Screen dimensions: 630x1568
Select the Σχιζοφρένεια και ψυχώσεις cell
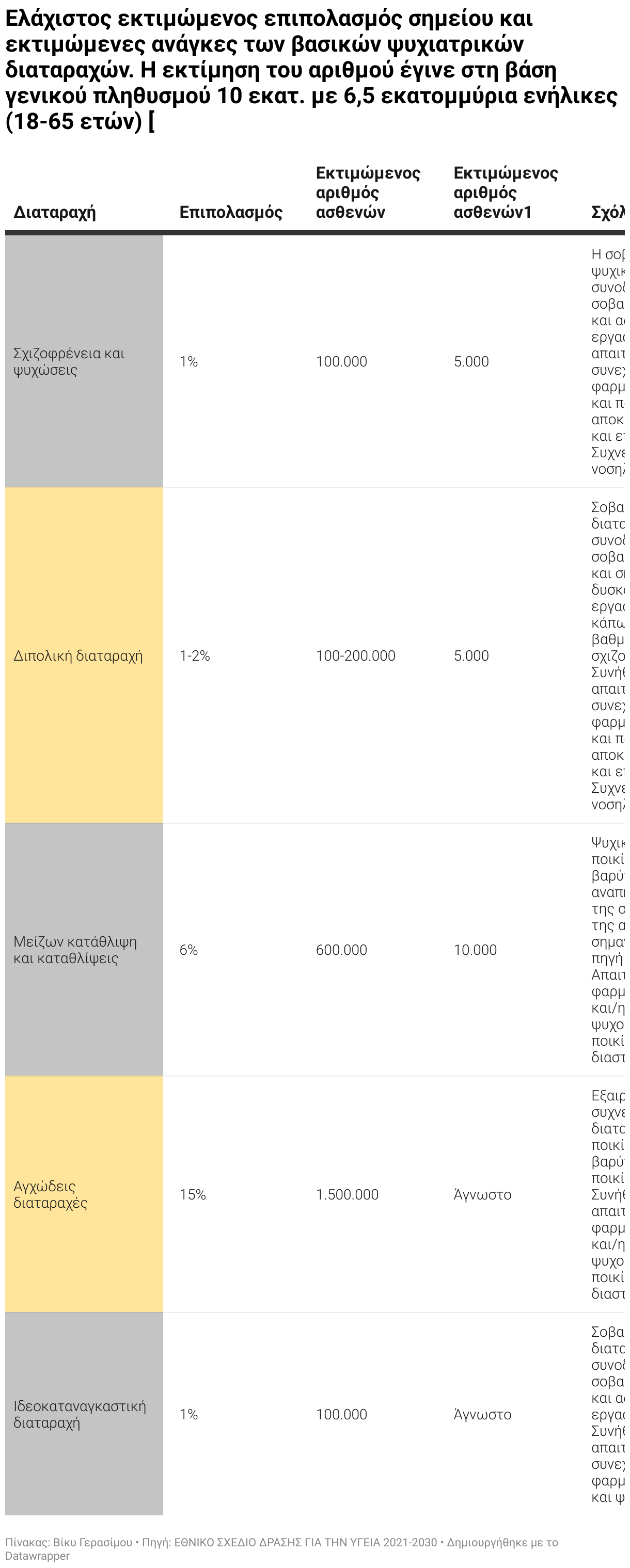coord(84,362)
